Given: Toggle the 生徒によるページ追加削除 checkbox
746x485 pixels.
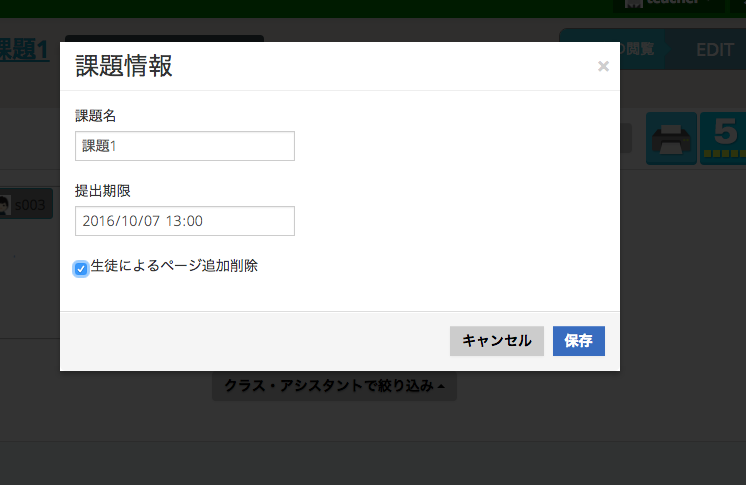Looking at the screenshot, I should [81, 269].
